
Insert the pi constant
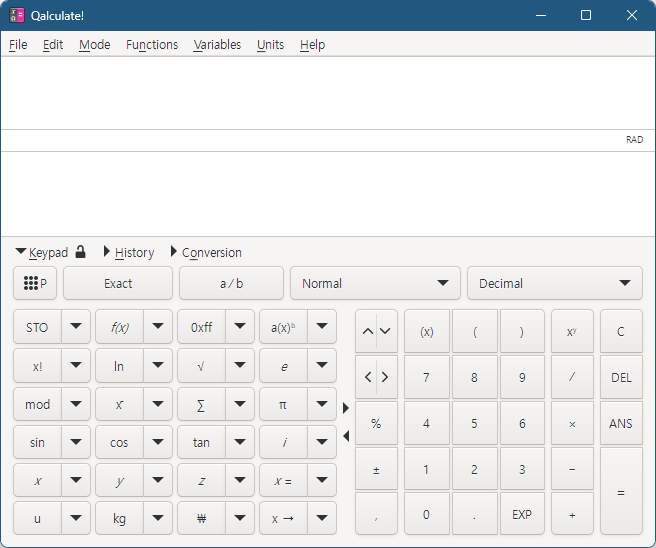pos(283,405)
